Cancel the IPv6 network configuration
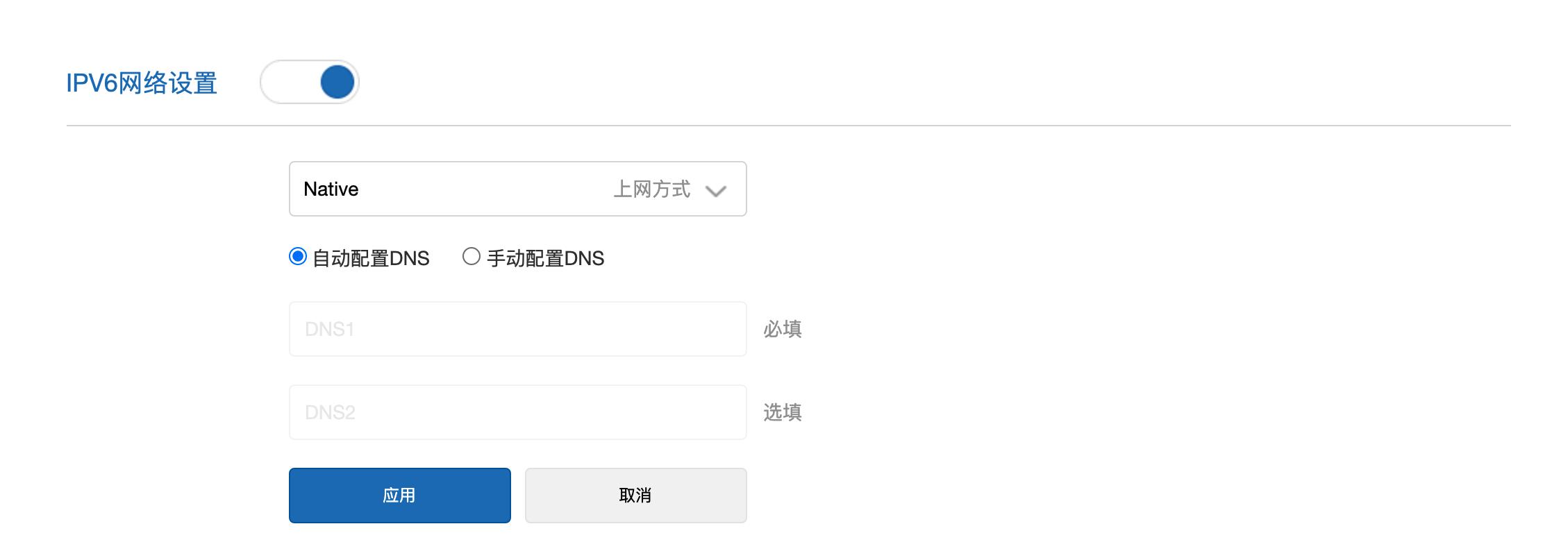 pyautogui.click(x=635, y=494)
